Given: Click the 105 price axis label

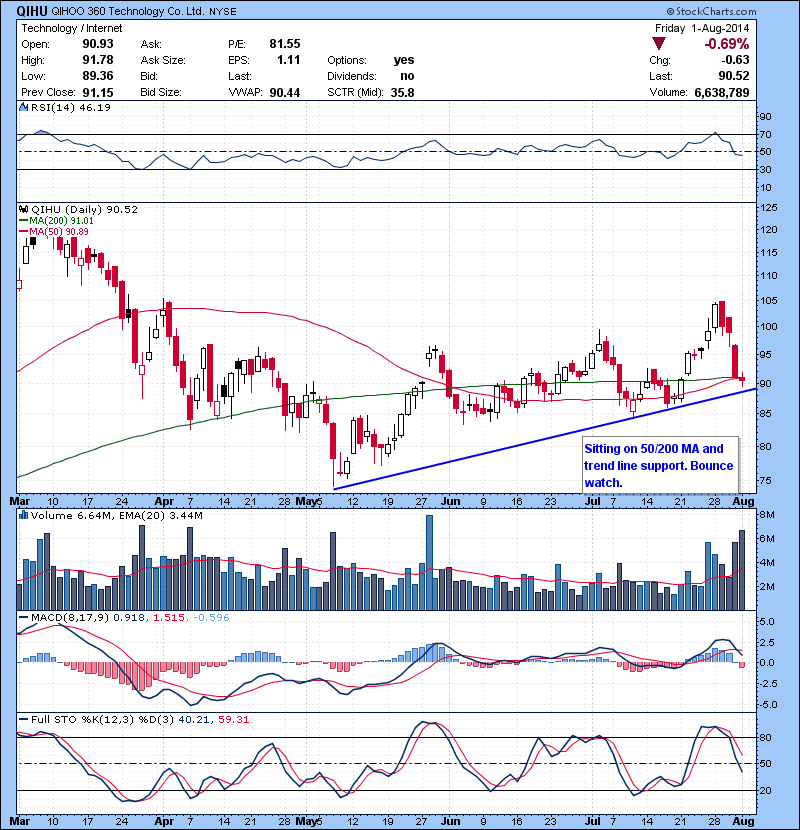Looking at the screenshot, I should coord(769,301).
